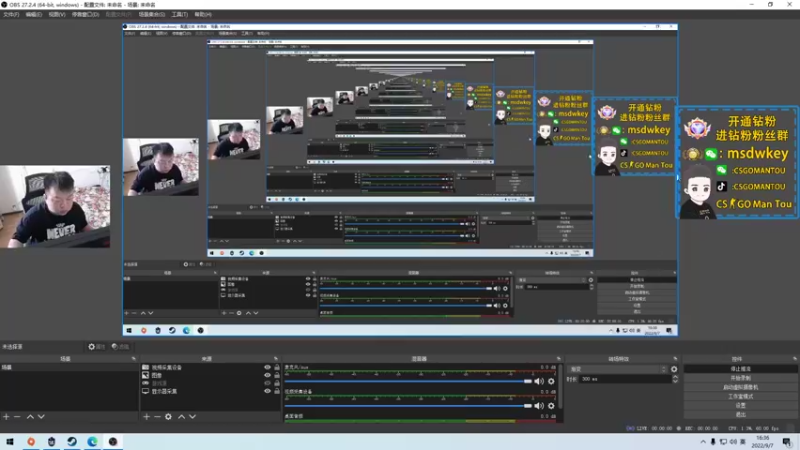Open the 渐变 transition type dropdown

617,369
